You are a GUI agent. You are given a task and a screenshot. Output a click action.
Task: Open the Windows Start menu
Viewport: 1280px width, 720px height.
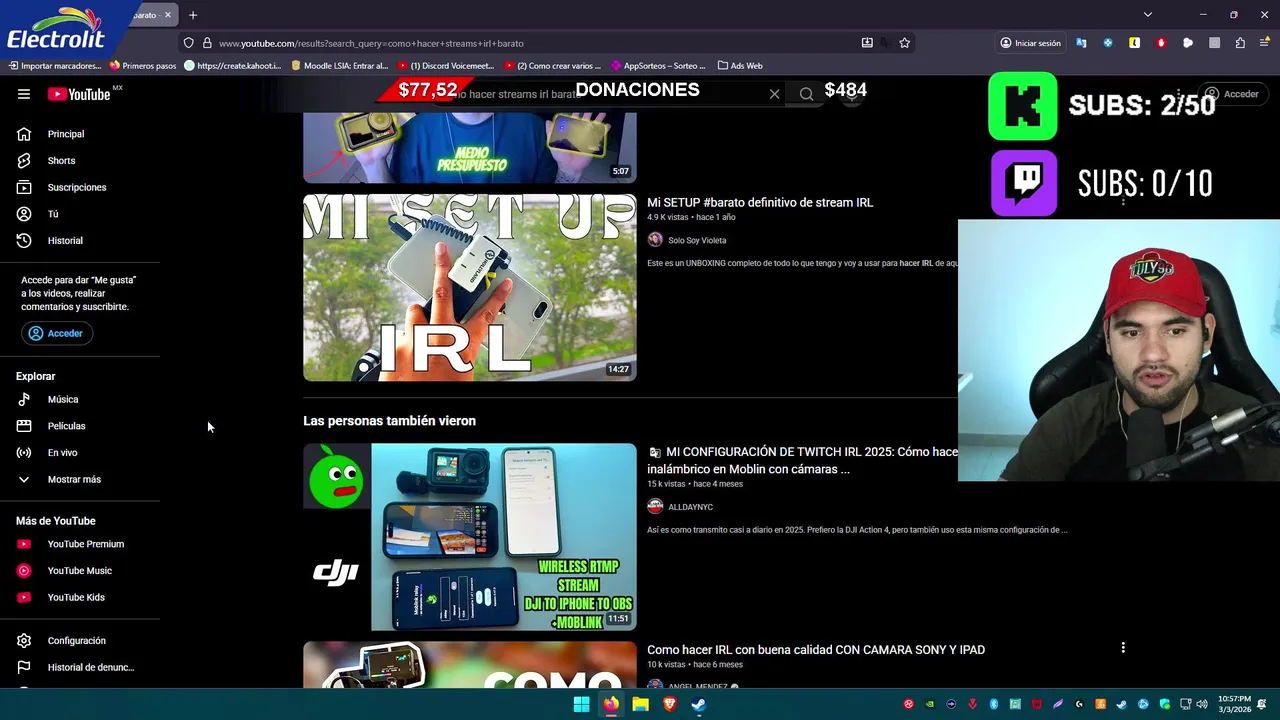pos(581,704)
